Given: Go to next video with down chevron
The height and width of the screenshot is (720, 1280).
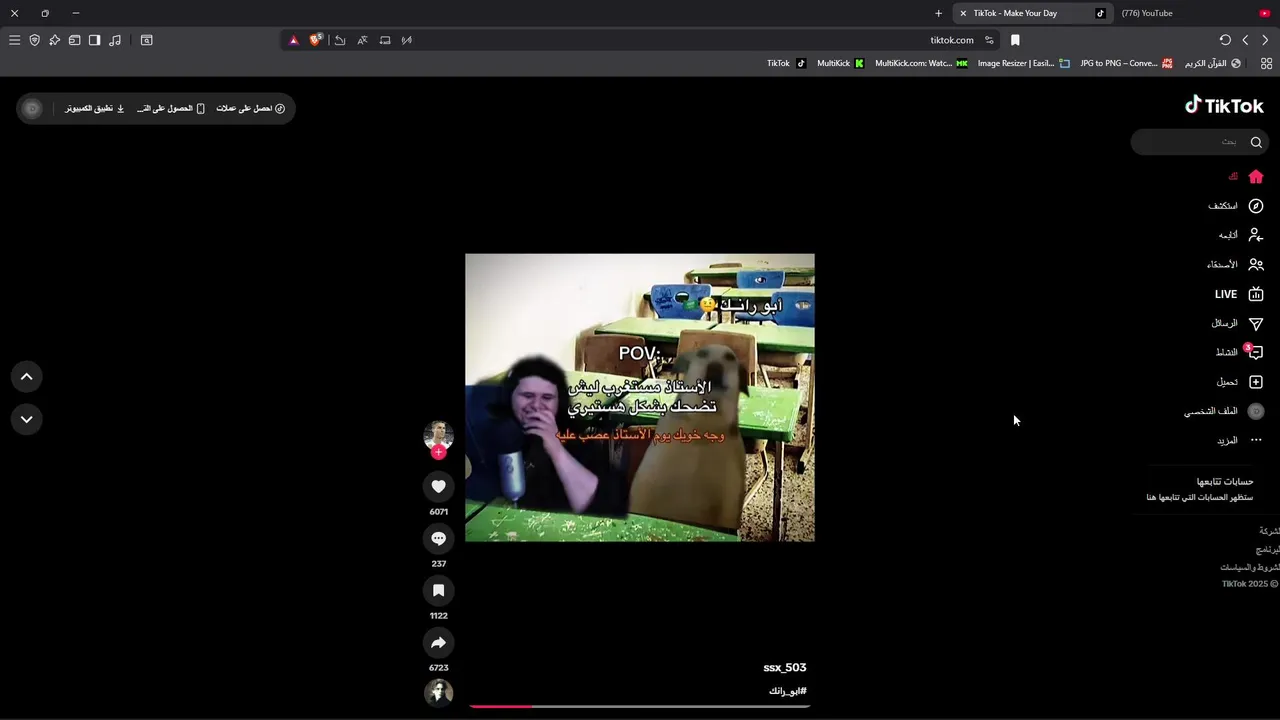Looking at the screenshot, I should click(27, 419).
